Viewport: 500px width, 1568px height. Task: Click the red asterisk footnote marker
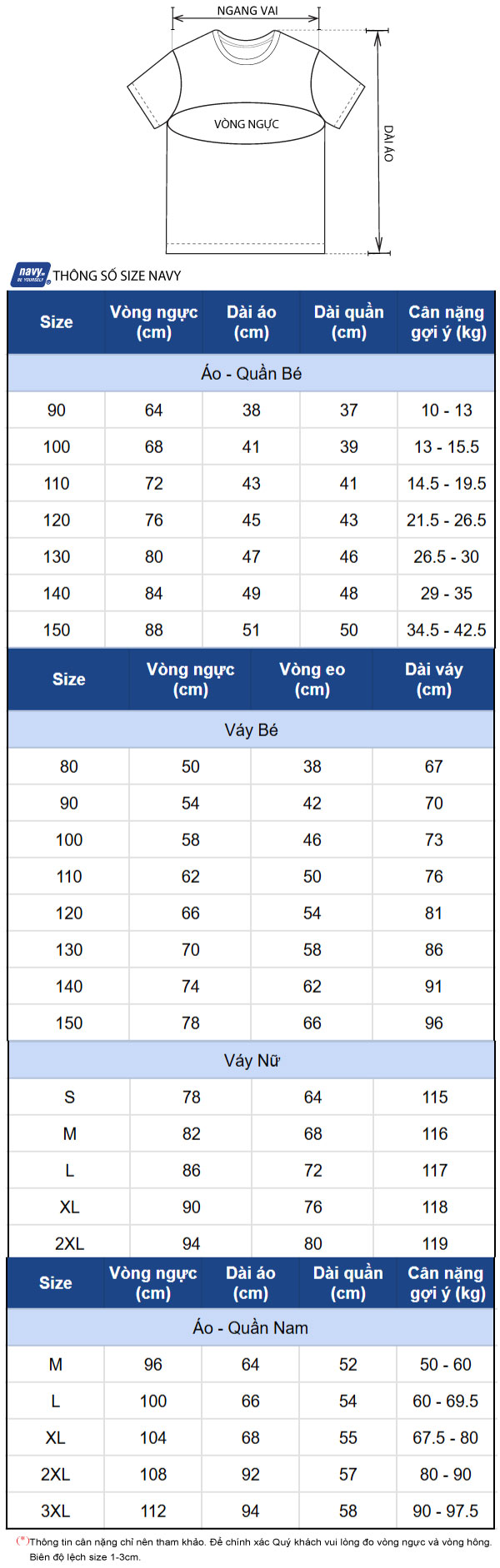coord(22,1541)
